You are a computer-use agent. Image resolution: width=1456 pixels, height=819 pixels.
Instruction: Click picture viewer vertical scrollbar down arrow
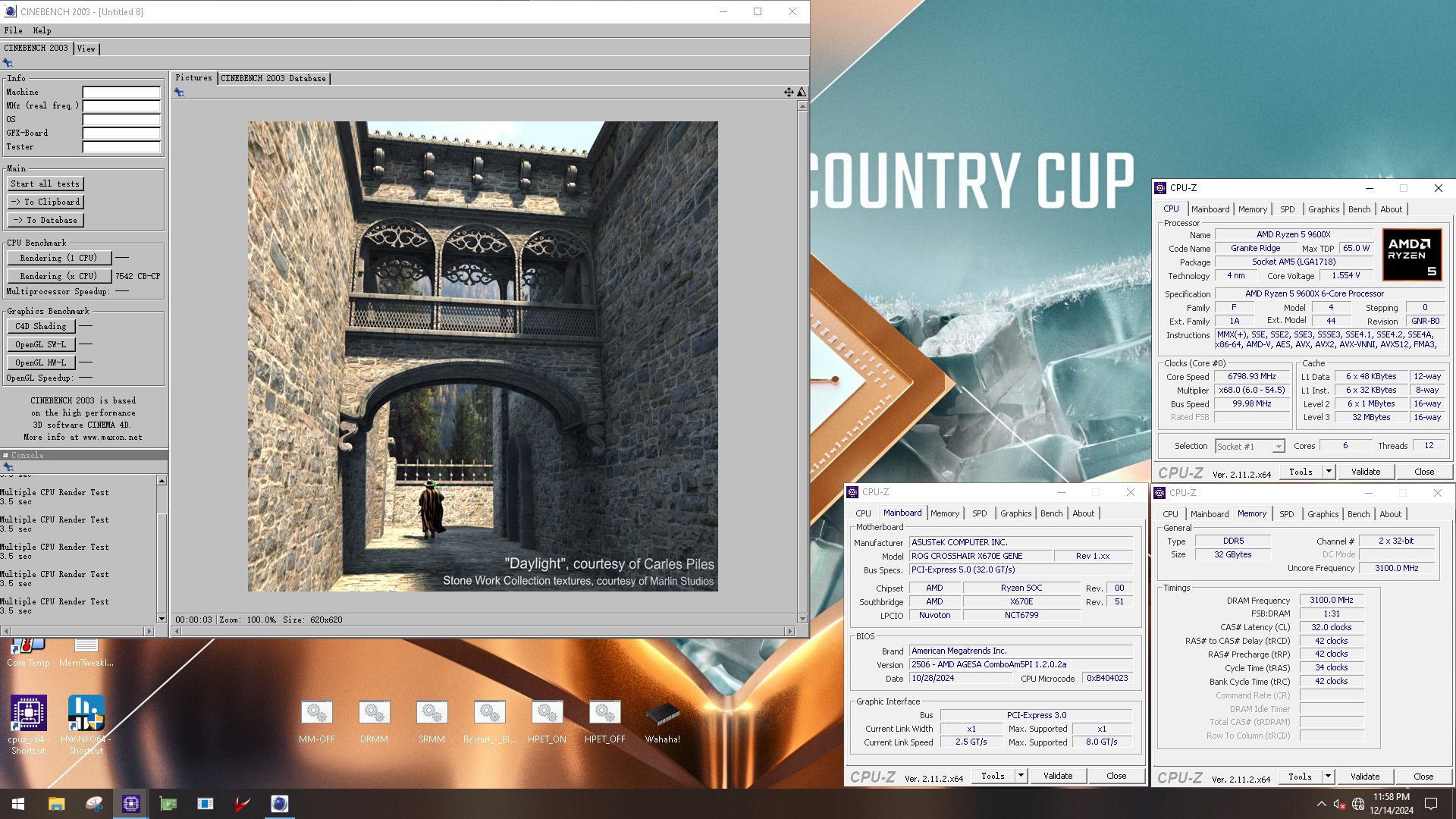(x=802, y=618)
